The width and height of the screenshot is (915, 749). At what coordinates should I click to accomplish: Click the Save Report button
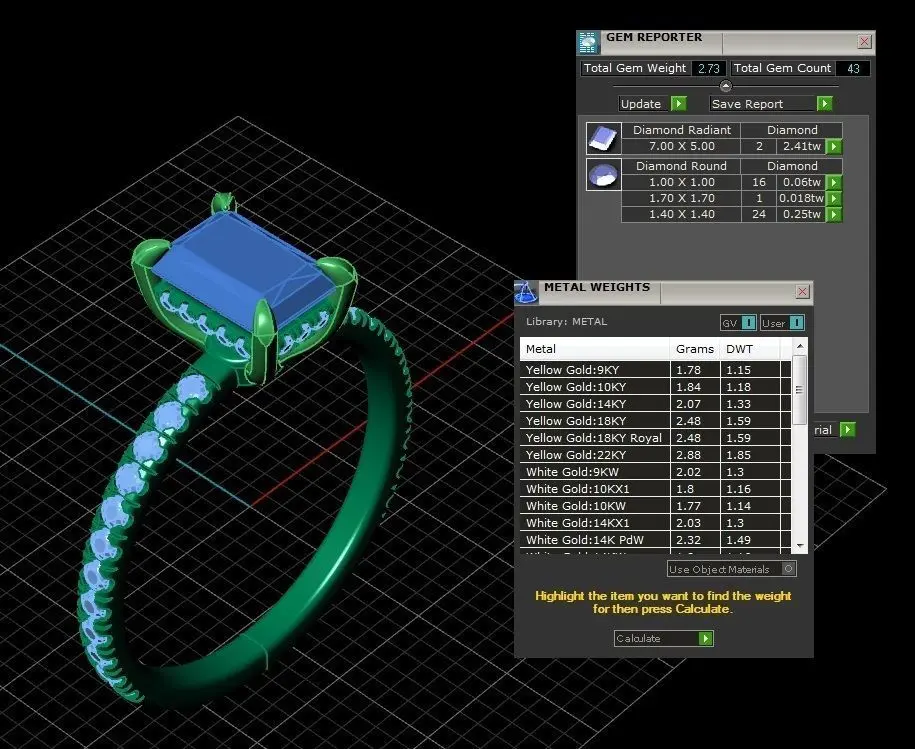pos(771,104)
